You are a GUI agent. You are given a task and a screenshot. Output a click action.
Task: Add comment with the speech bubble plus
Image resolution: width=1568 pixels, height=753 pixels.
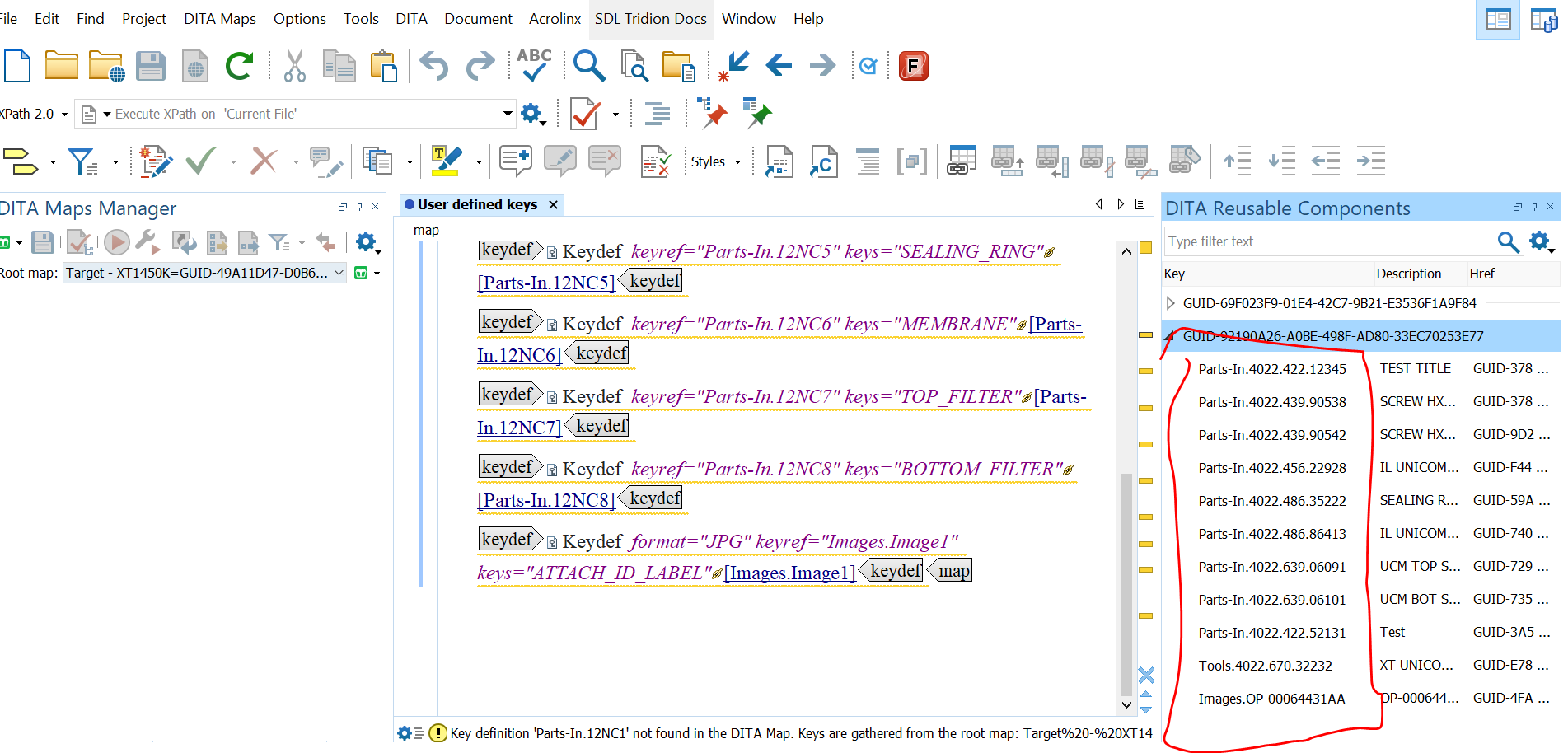[x=516, y=161]
